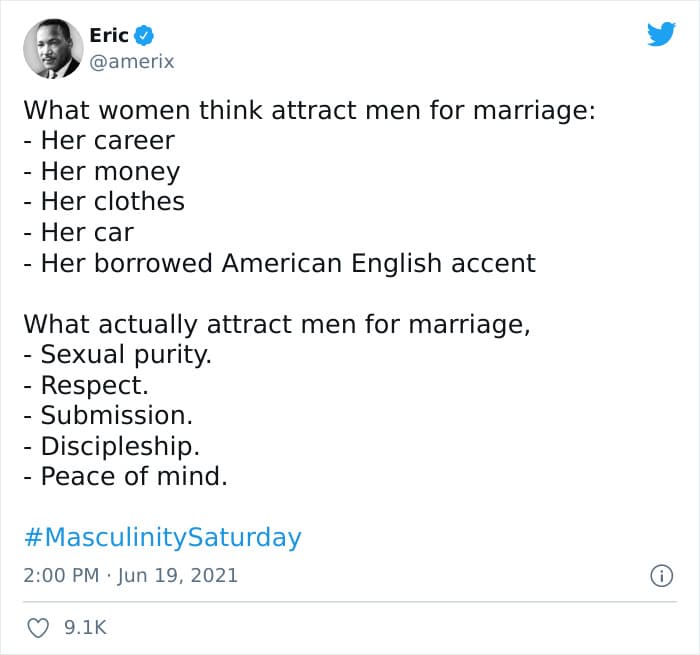Open the Eric display name
The height and width of the screenshot is (655, 700).
109,36
